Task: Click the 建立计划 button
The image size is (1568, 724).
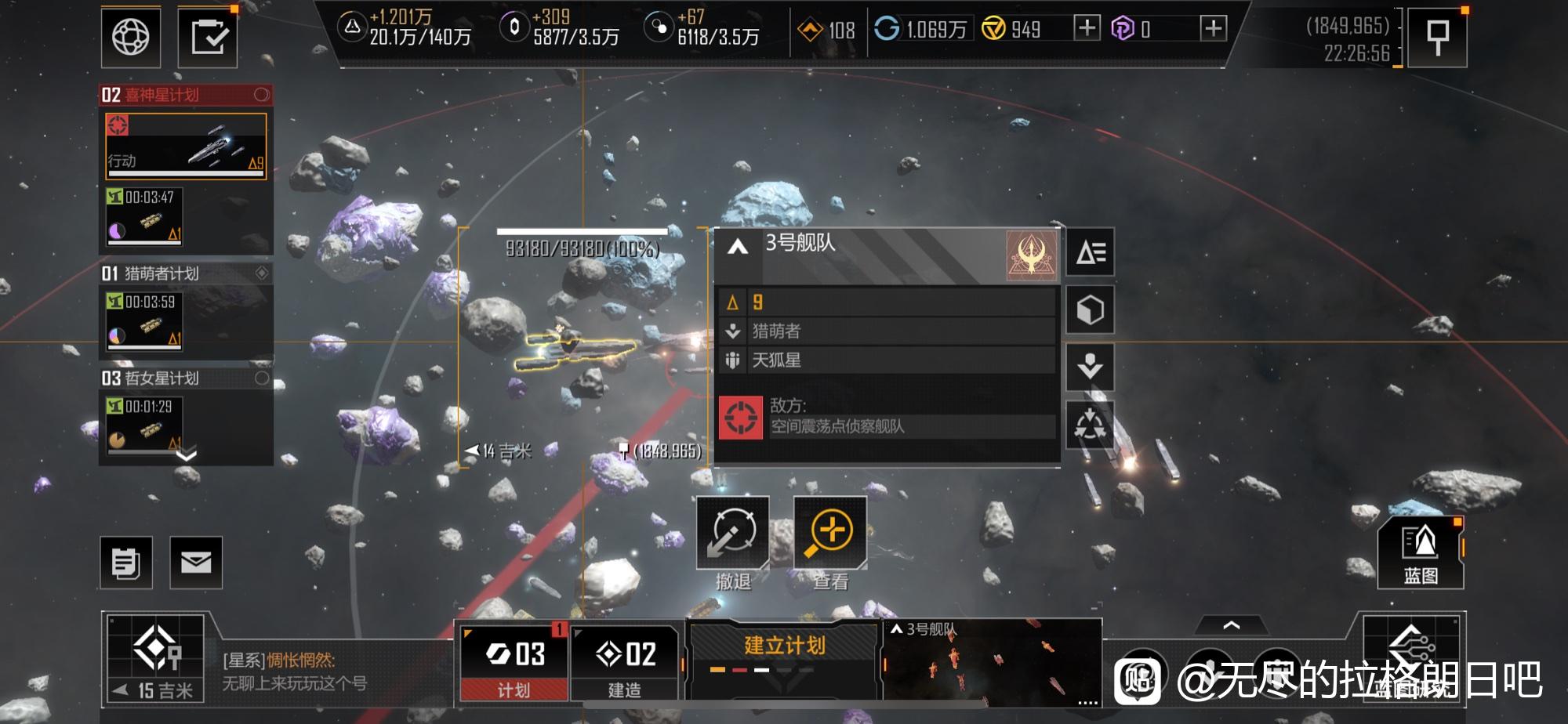Action: [x=785, y=657]
